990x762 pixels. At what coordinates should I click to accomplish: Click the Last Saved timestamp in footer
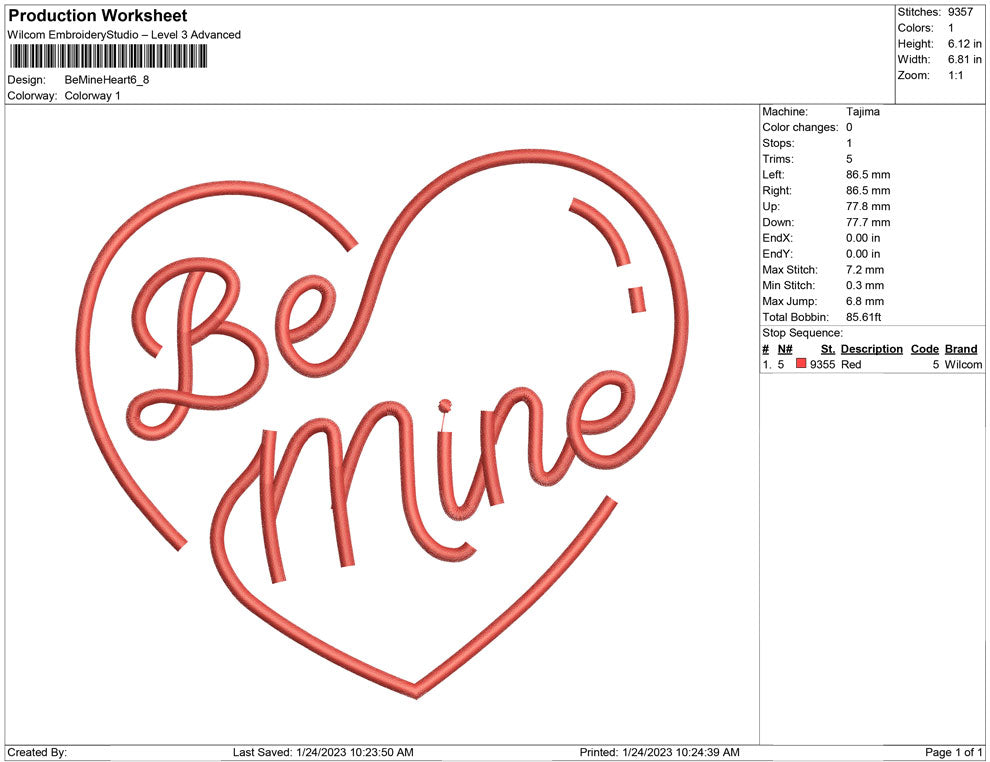pos(323,752)
